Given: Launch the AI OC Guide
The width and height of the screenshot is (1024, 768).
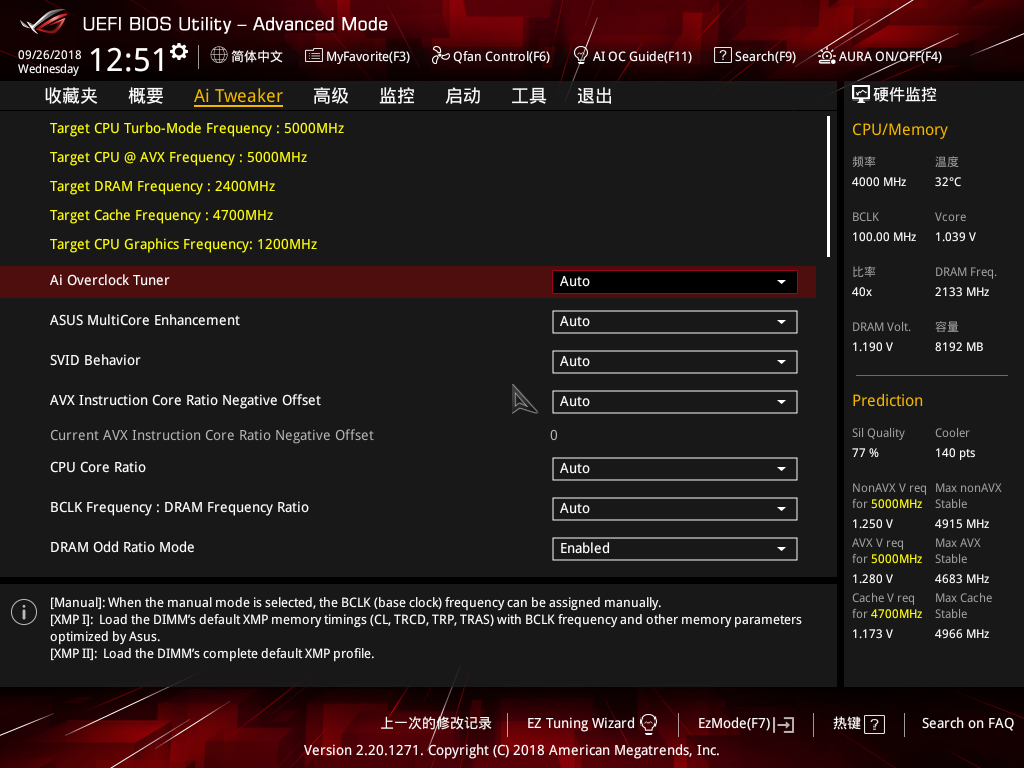Looking at the screenshot, I should (x=632, y=56).
